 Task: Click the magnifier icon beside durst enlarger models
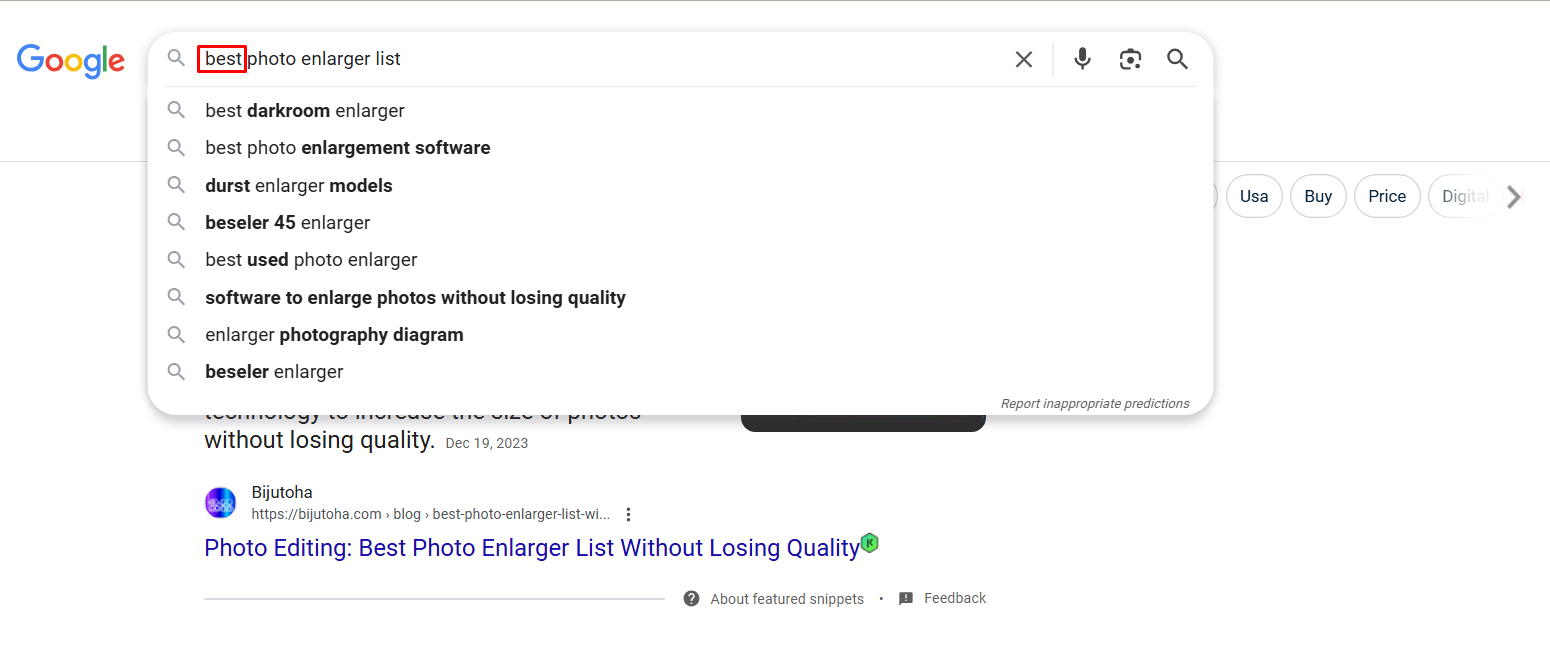pyautogui.click(x=176, y=186)
